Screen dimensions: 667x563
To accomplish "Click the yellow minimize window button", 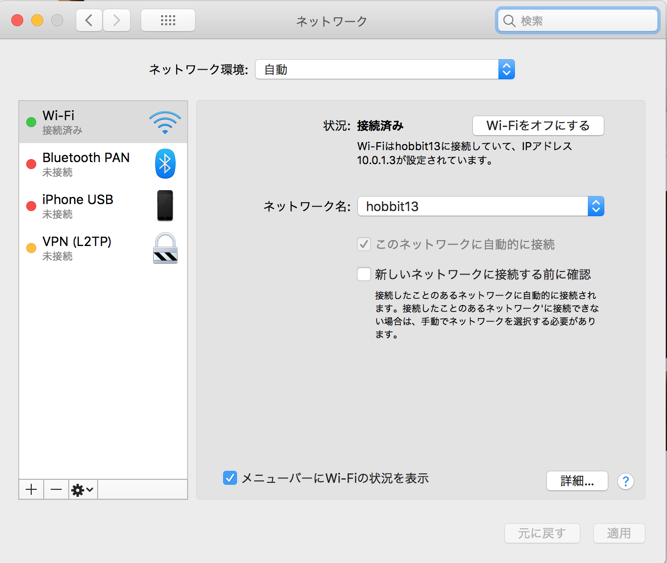I will pos(37,20).
